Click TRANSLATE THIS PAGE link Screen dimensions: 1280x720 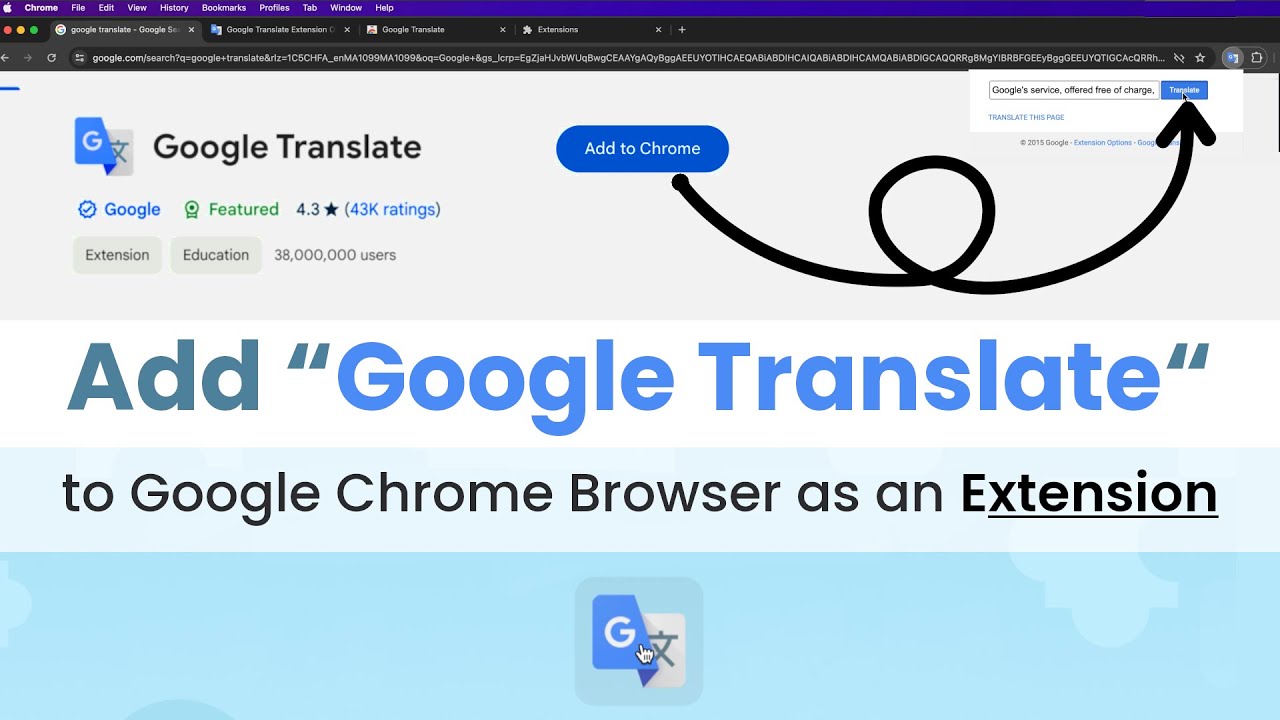click(x=1026, y=118)
